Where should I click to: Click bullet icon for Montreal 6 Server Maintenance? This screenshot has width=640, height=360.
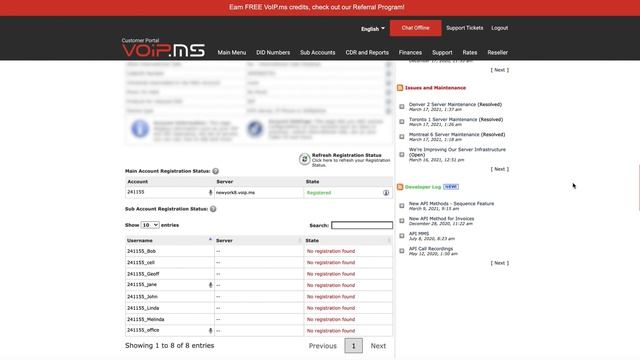tap(402, 137)
